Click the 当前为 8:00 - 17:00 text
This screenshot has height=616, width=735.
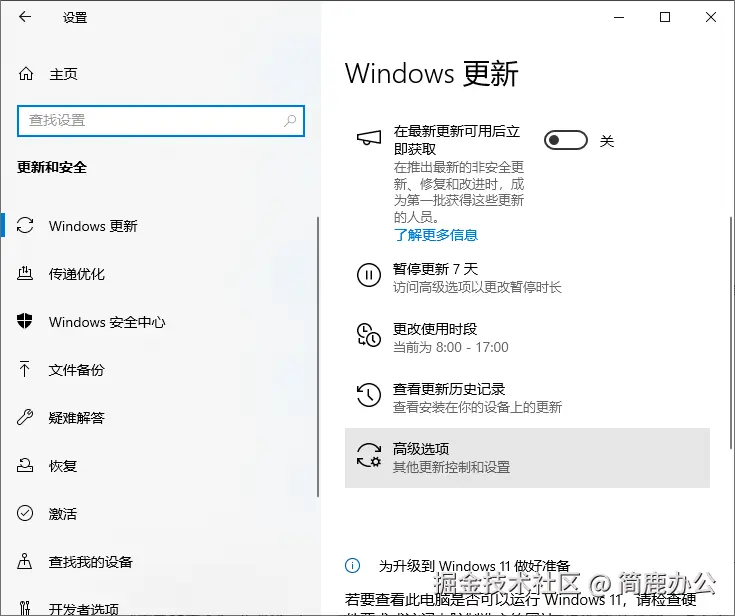tap(450, 347)
